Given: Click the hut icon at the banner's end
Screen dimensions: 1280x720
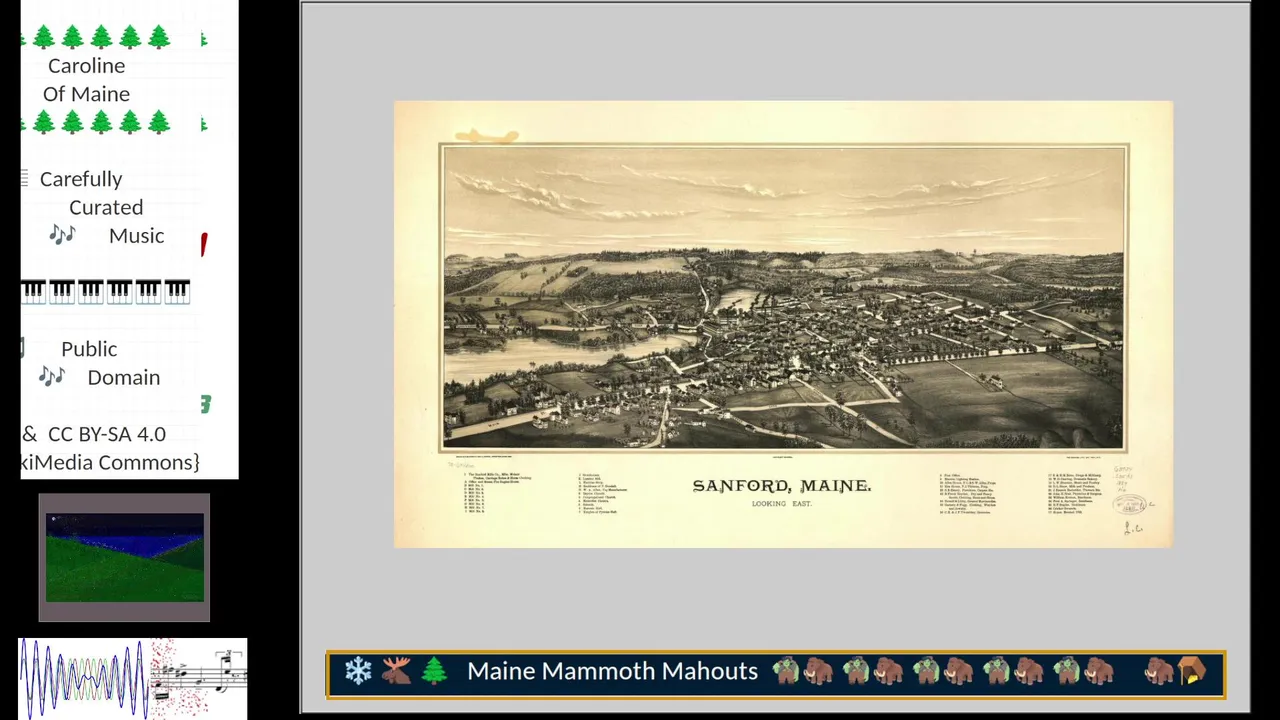Looking at the screenshot, I should (1192, 671).
